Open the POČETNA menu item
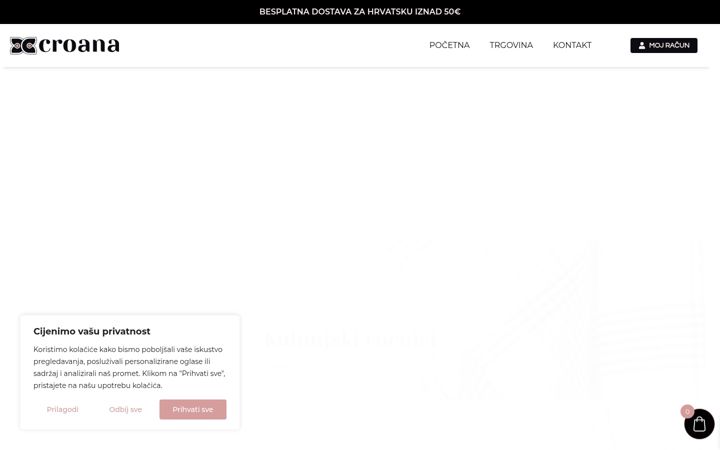Image resolution: width=720 pixels, height=450 pixels. tap(449, 45)
